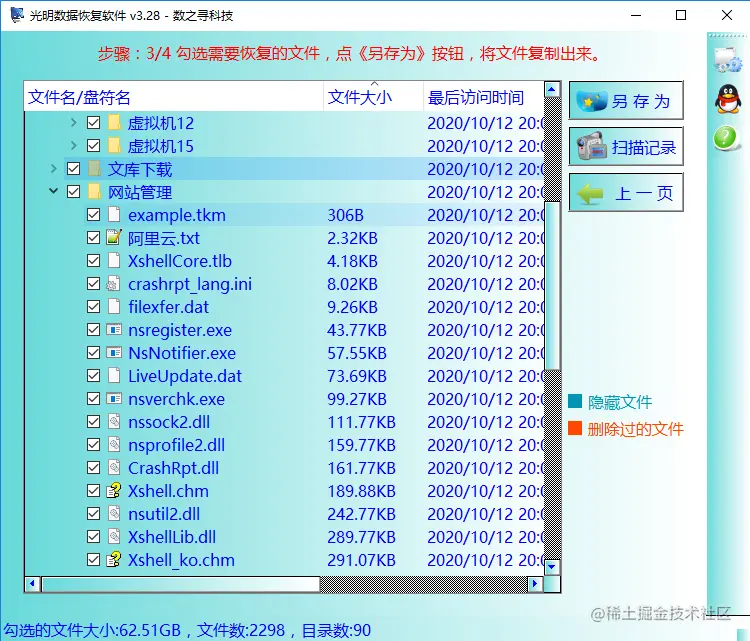Open the settings gear icon in sidebar
Viewport: 750px width, 641px height.
pos(728,60)
